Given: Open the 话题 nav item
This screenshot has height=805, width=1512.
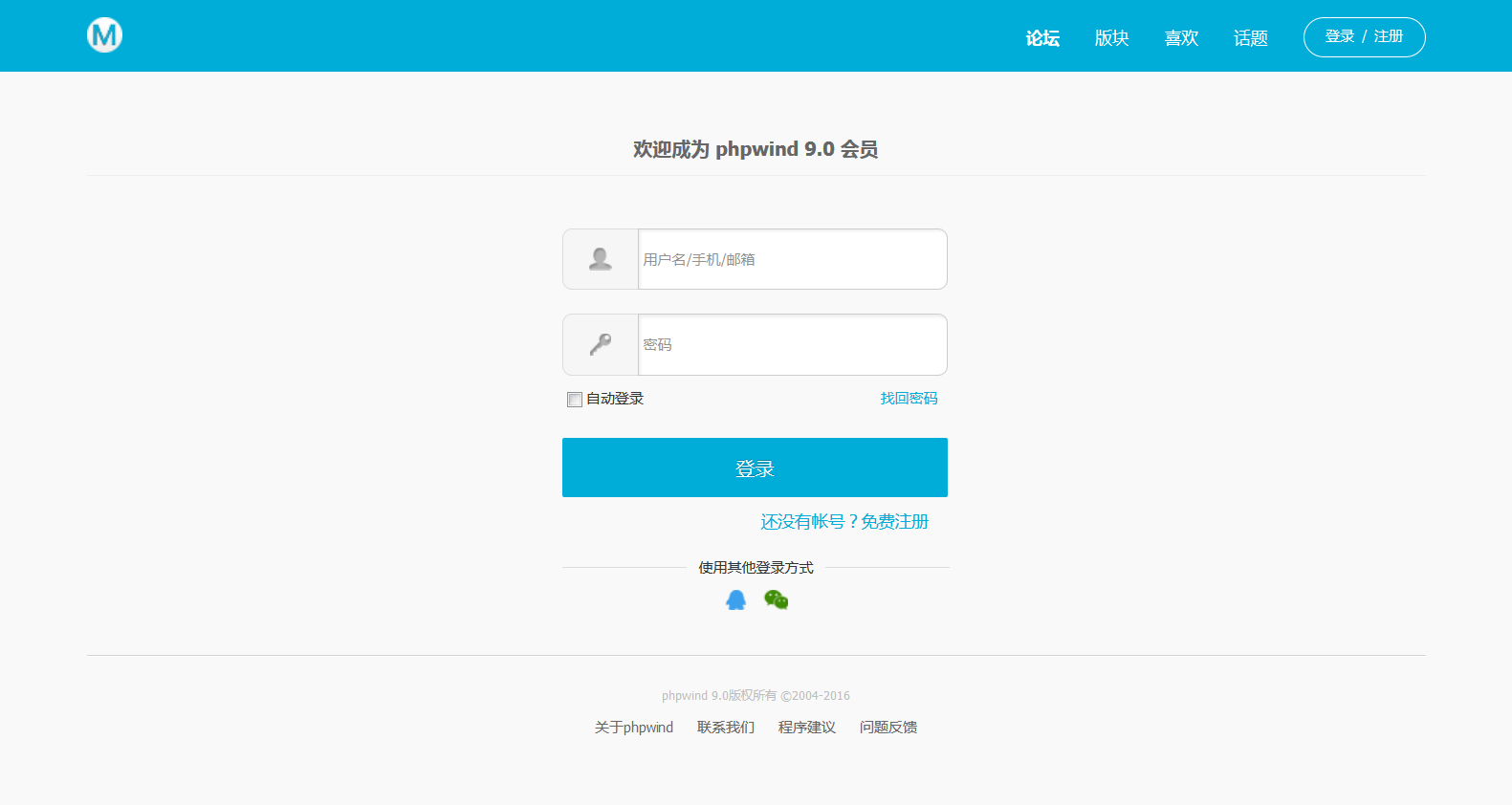Looking at the screenshot, I should [x=1251, y=38].
